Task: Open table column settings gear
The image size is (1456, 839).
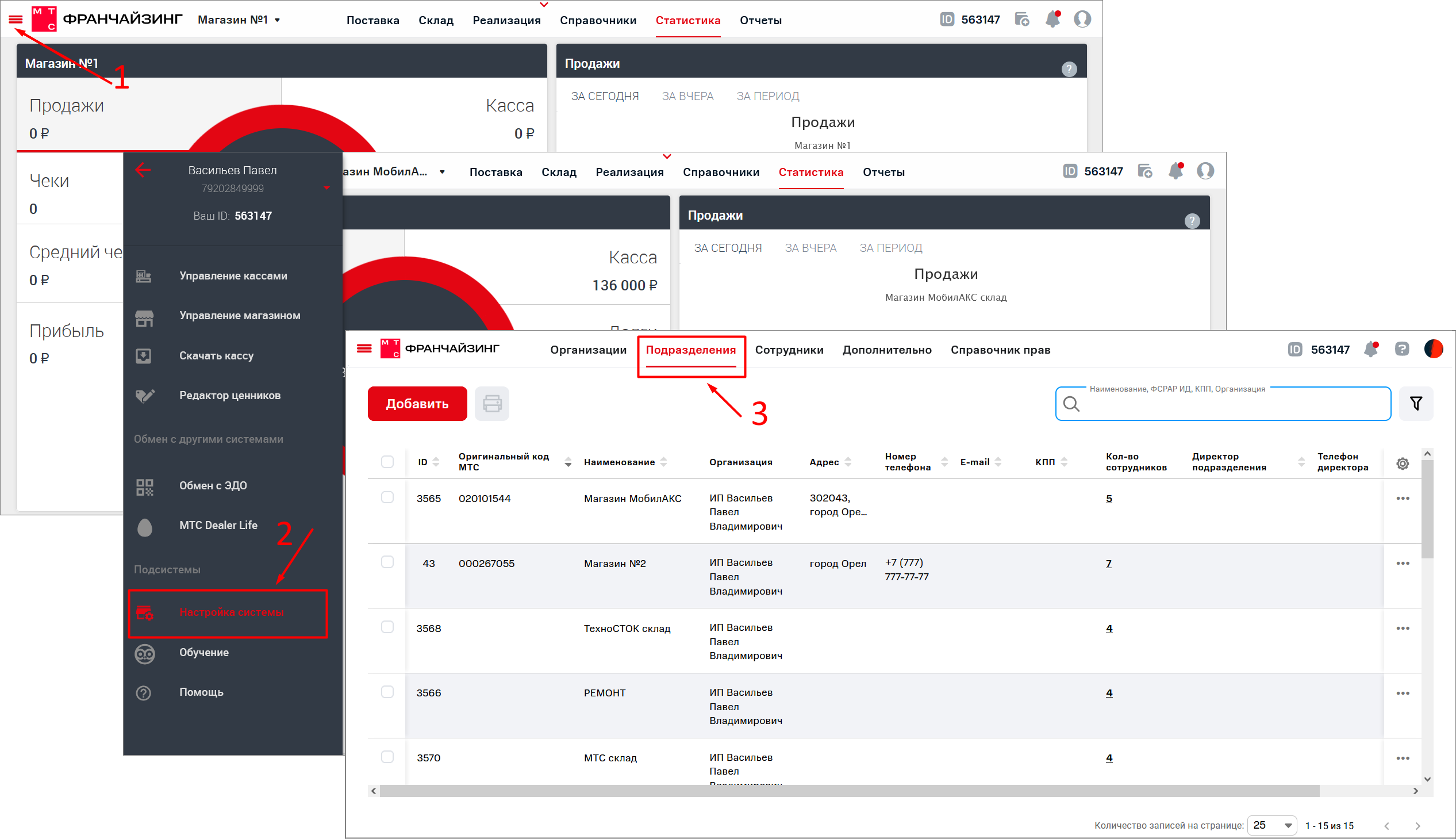Action: coord(1403,463)
